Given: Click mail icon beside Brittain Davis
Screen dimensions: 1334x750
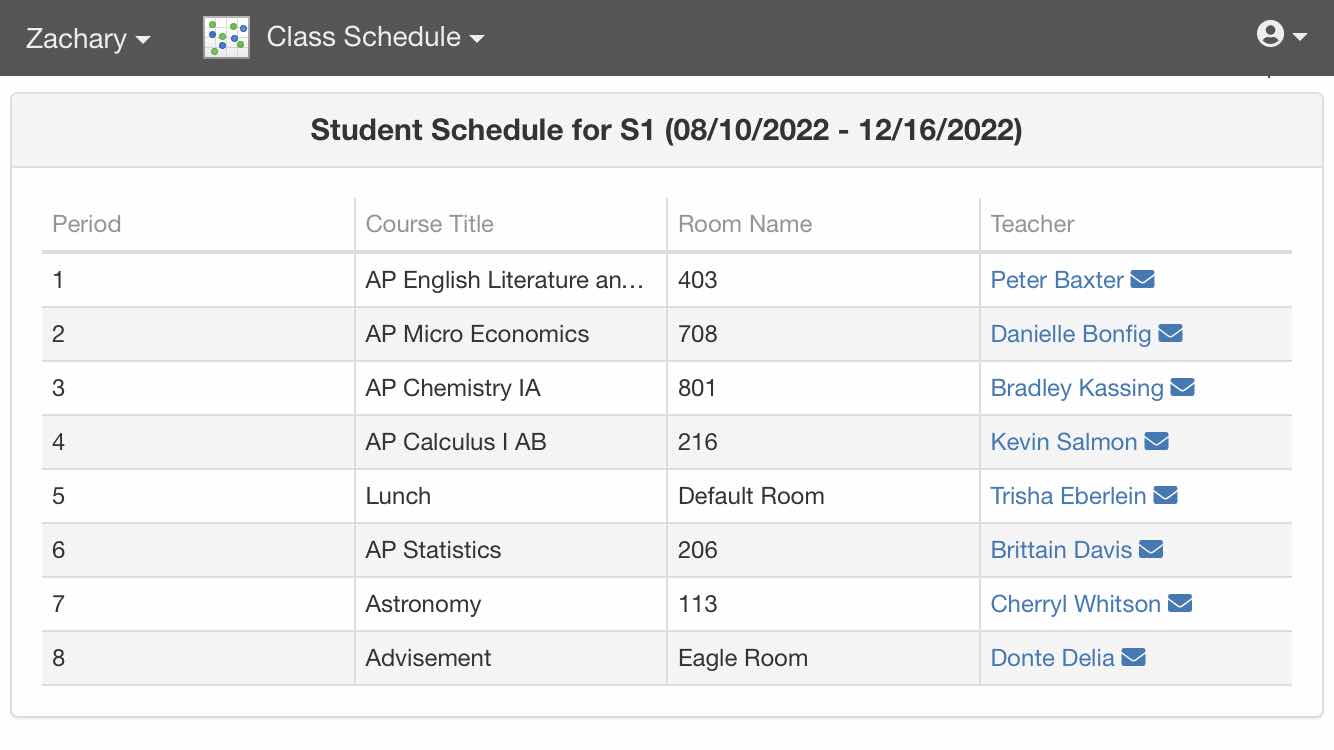Looking at the screenshot, I should click(x=1151, y=549).
